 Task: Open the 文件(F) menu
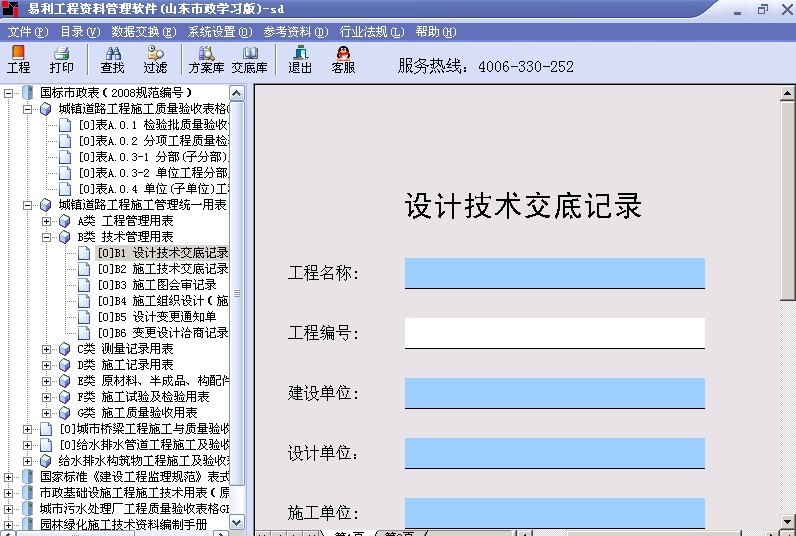pos(27,32)
